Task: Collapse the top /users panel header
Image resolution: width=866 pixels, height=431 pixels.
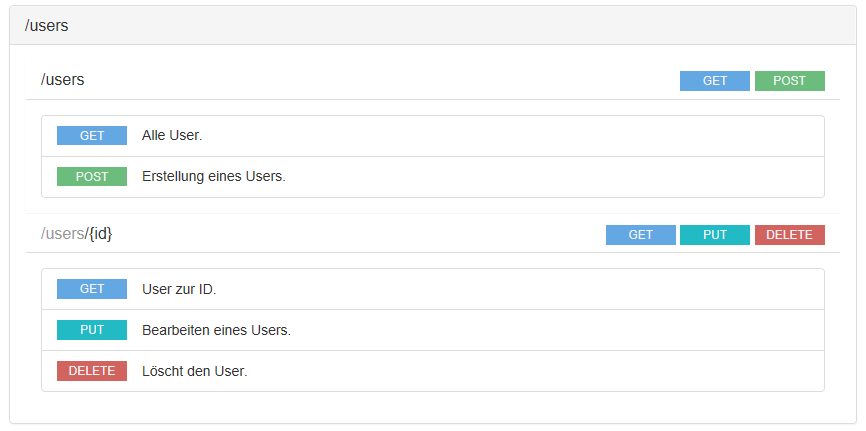Action: coord(47,26)
